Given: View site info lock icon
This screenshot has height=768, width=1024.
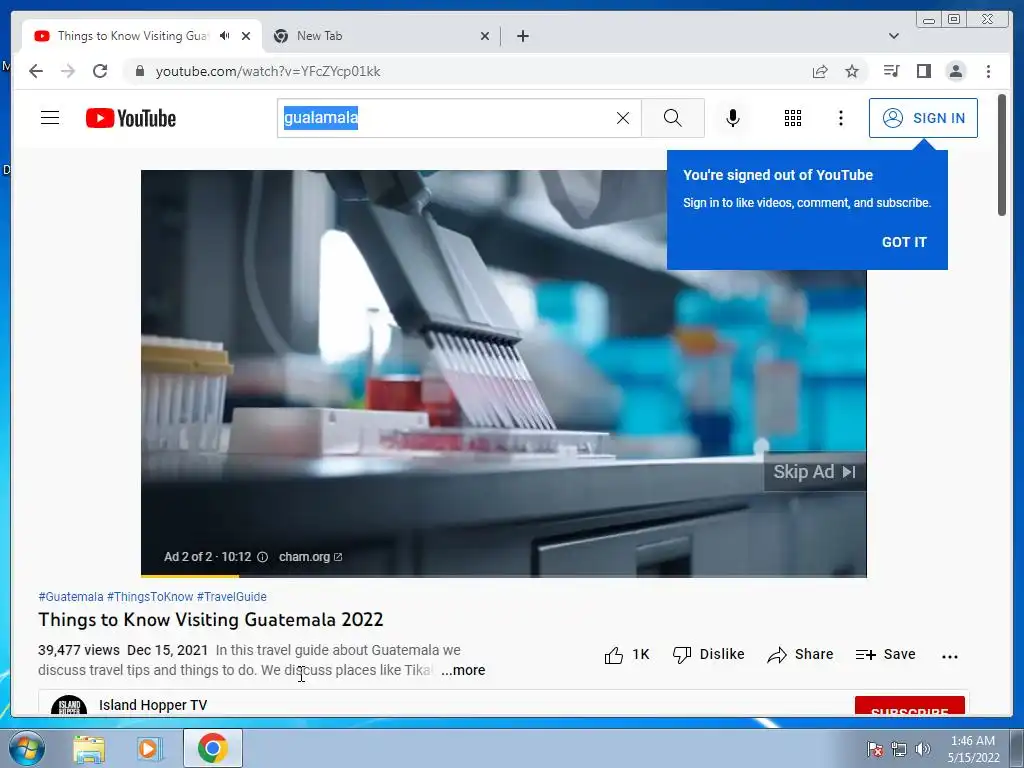Looking at the screenshot, I should 139,71.
